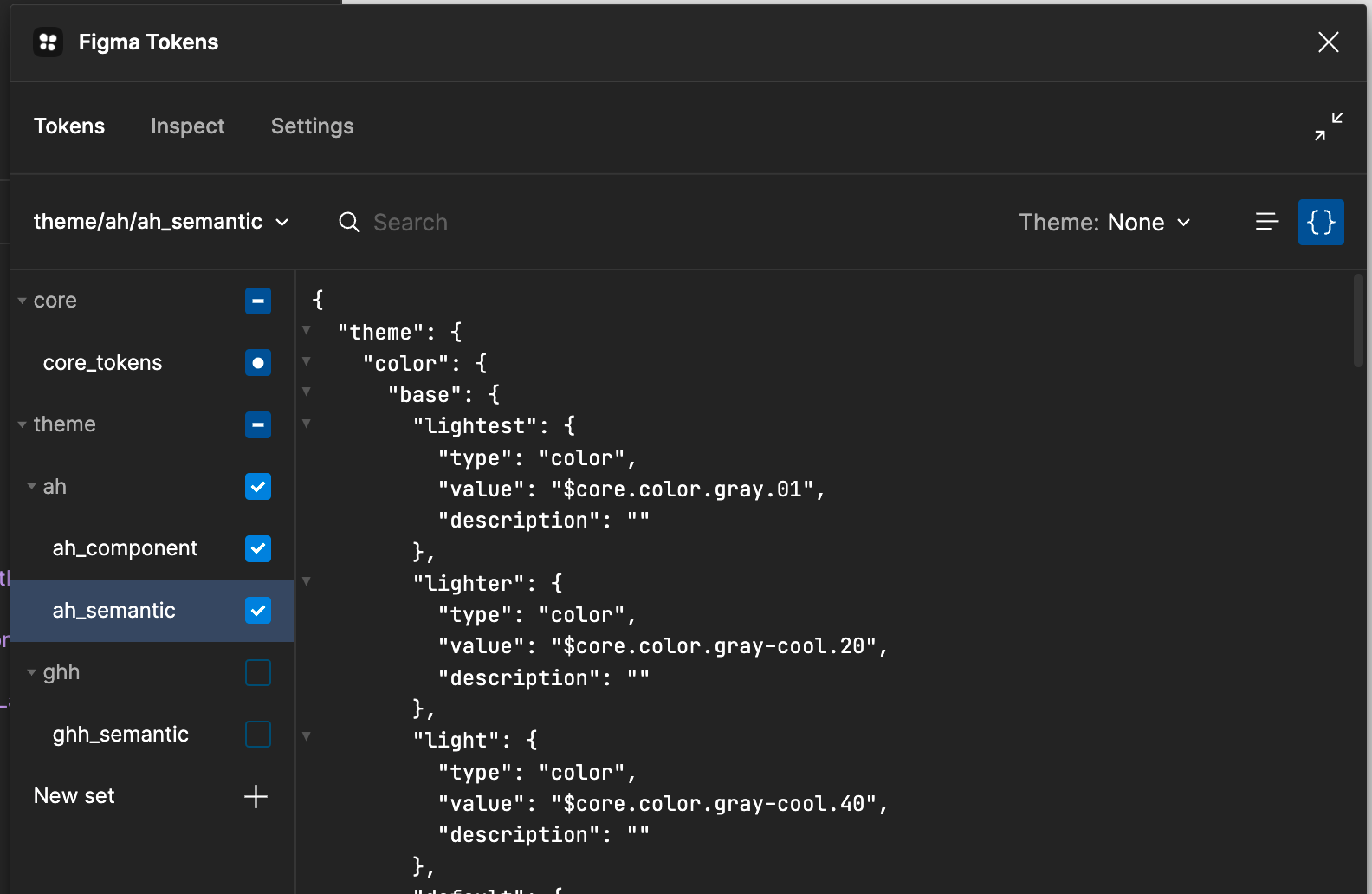Screen dimensions: 1372x894
Task: Toggle the core_tokens source checkbox
Action: pyautogui.click(x=258, y=363)
